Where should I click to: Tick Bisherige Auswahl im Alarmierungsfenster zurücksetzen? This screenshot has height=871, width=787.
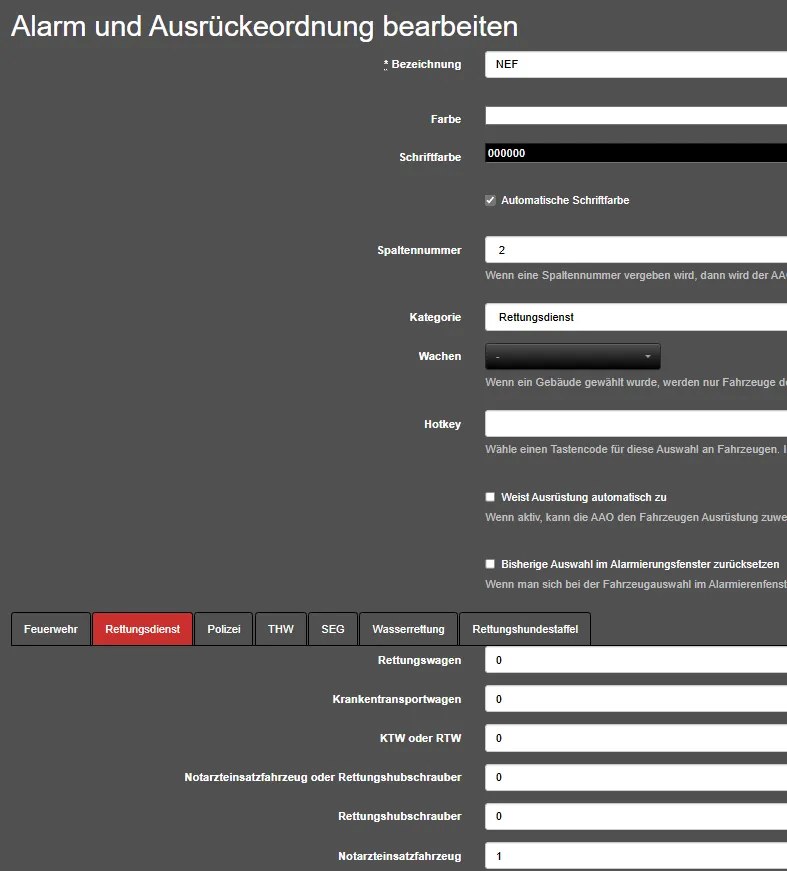pyautogui.click(x=490, y=564)
